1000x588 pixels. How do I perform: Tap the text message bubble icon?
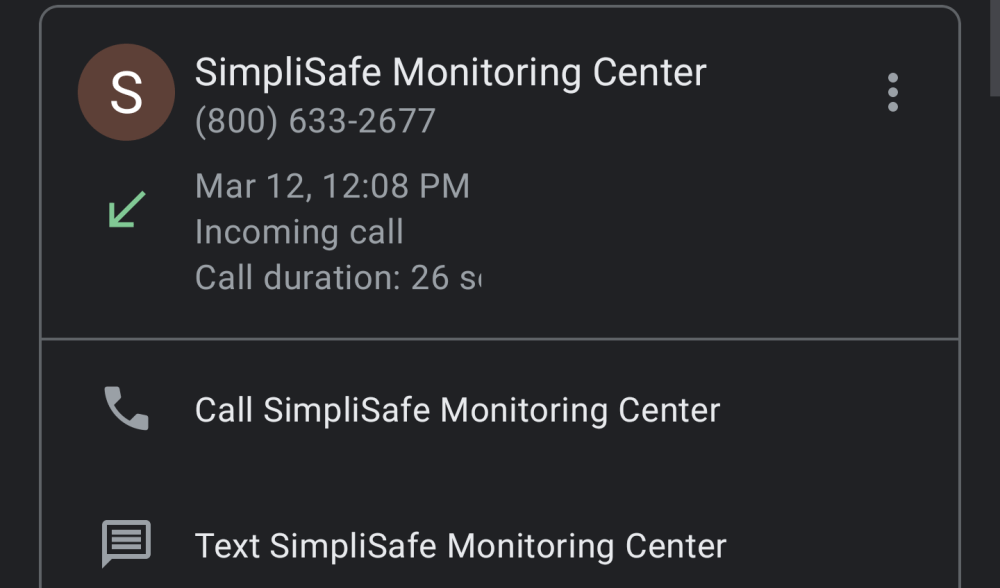[126, 545]
